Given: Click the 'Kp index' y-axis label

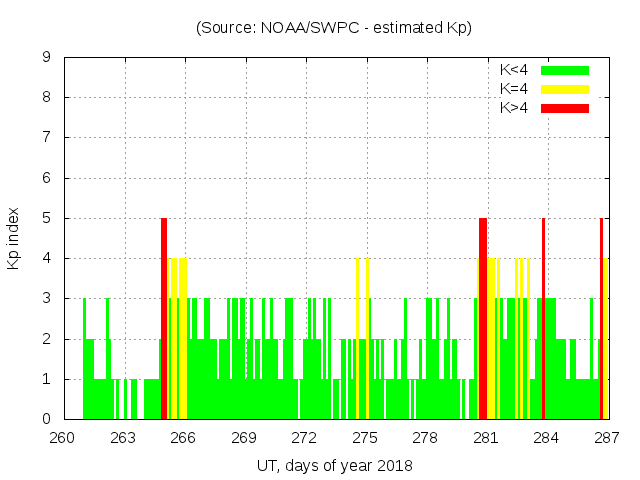Looking at the screenshot, I should 15,238.
